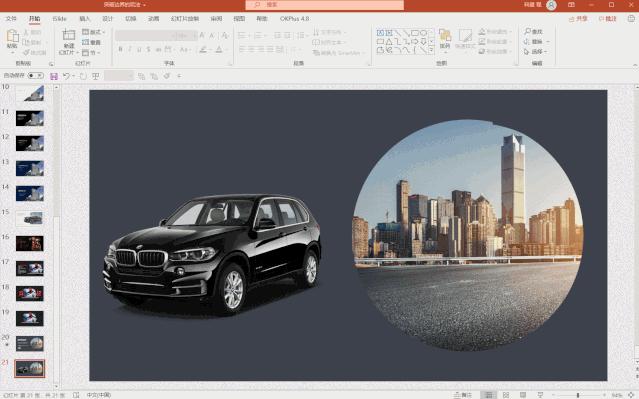The width and height of the screenshot is (639, 399).
Task: Select slide 16 thumbnail
Action: [30, 243]
